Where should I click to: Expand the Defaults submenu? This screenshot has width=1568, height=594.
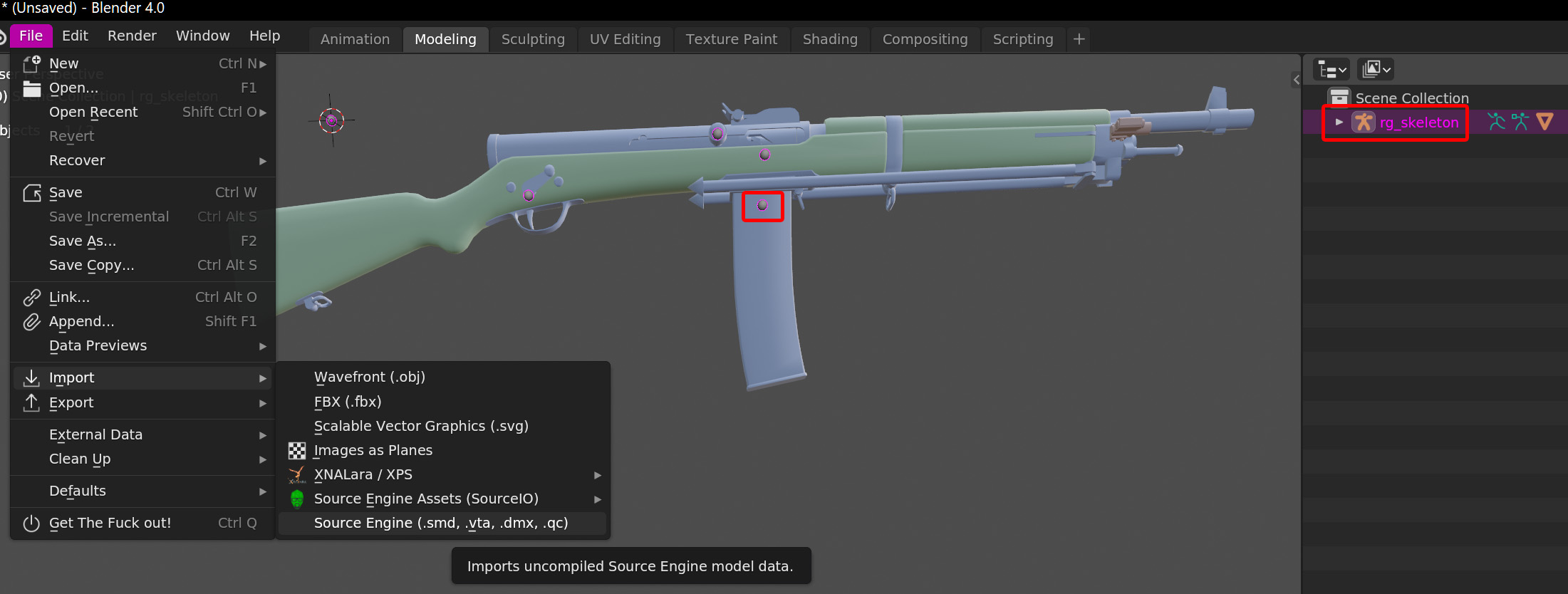coord(142,491)
